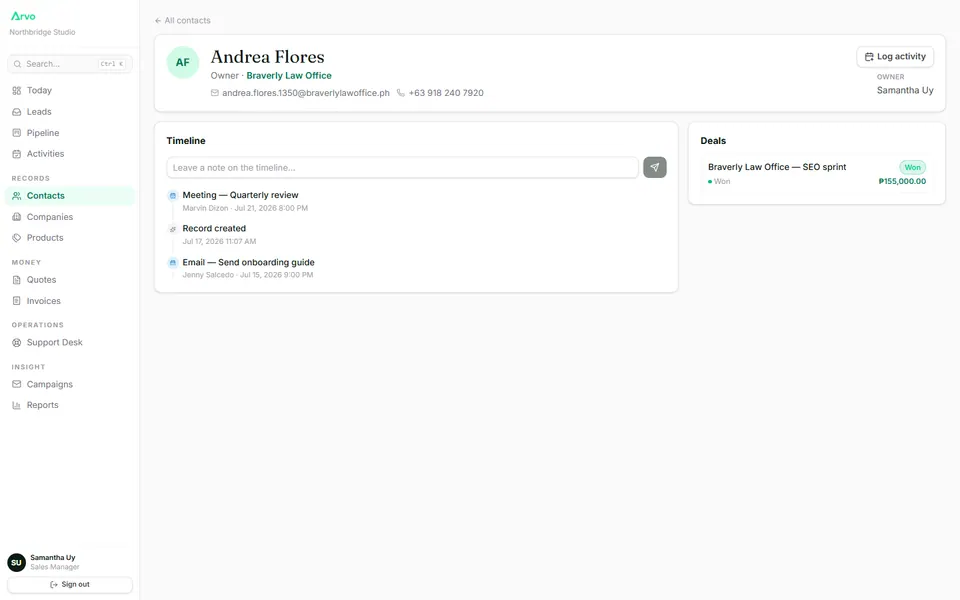Image resolution: width=960 pixels, height=600 pixels.
Task: Click the contact email address
Action: point(306,93)
